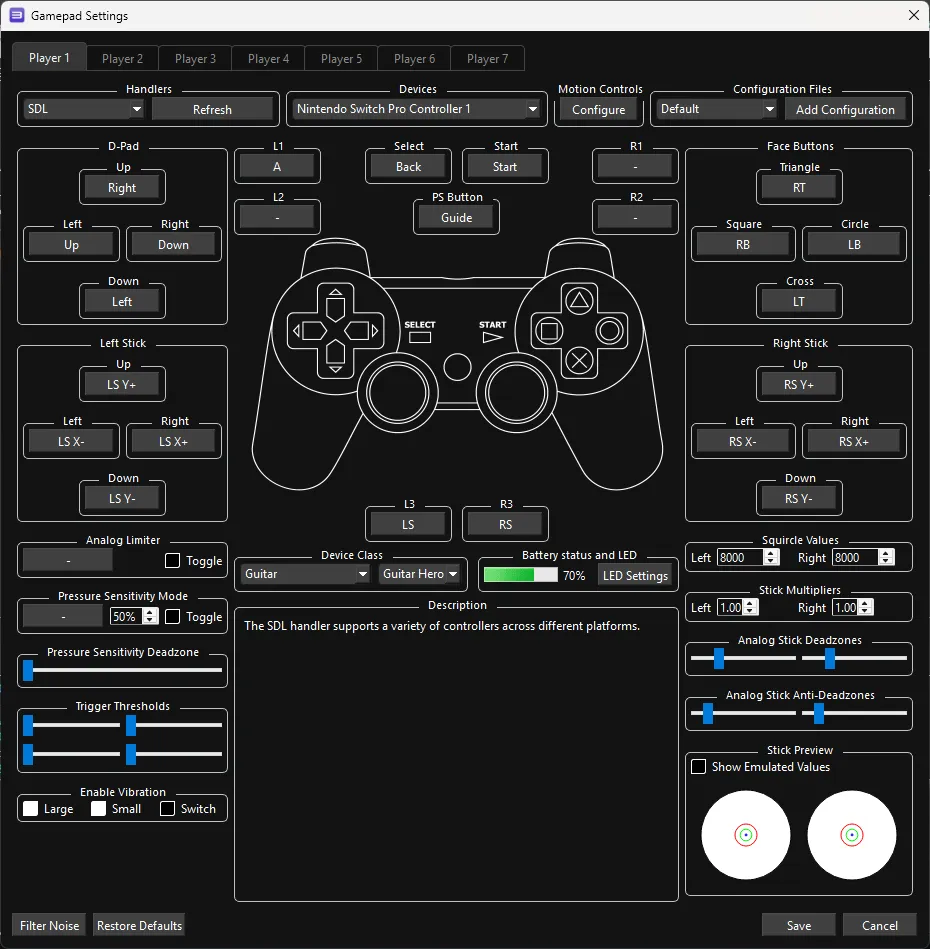Image resolution: width=930 pixels, height=949 pixels.
Task: Open the Guitar device class dropdown
Action: click(x=305, y=574)
